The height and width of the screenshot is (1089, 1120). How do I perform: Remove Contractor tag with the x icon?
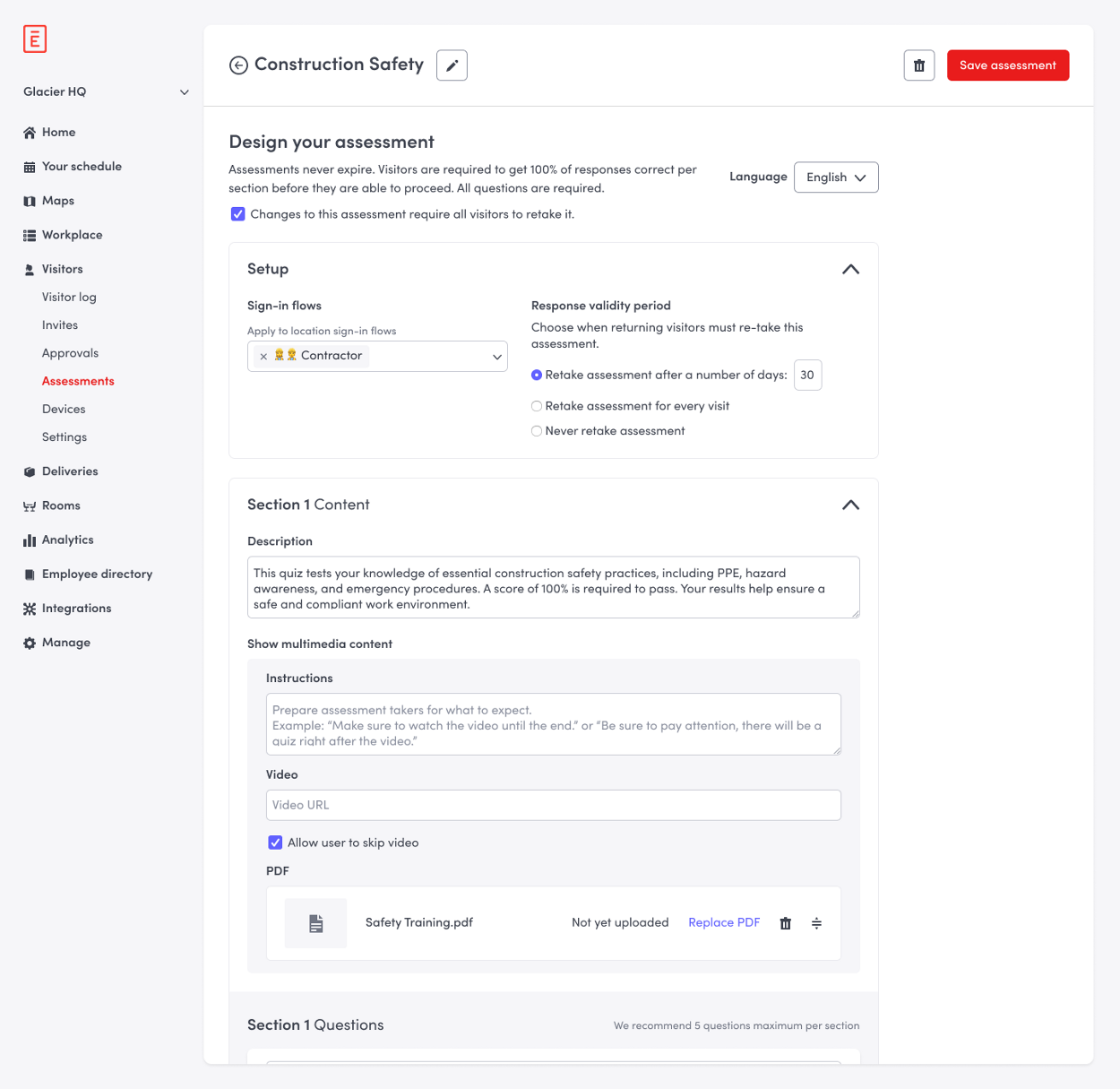tap(263, 357)
